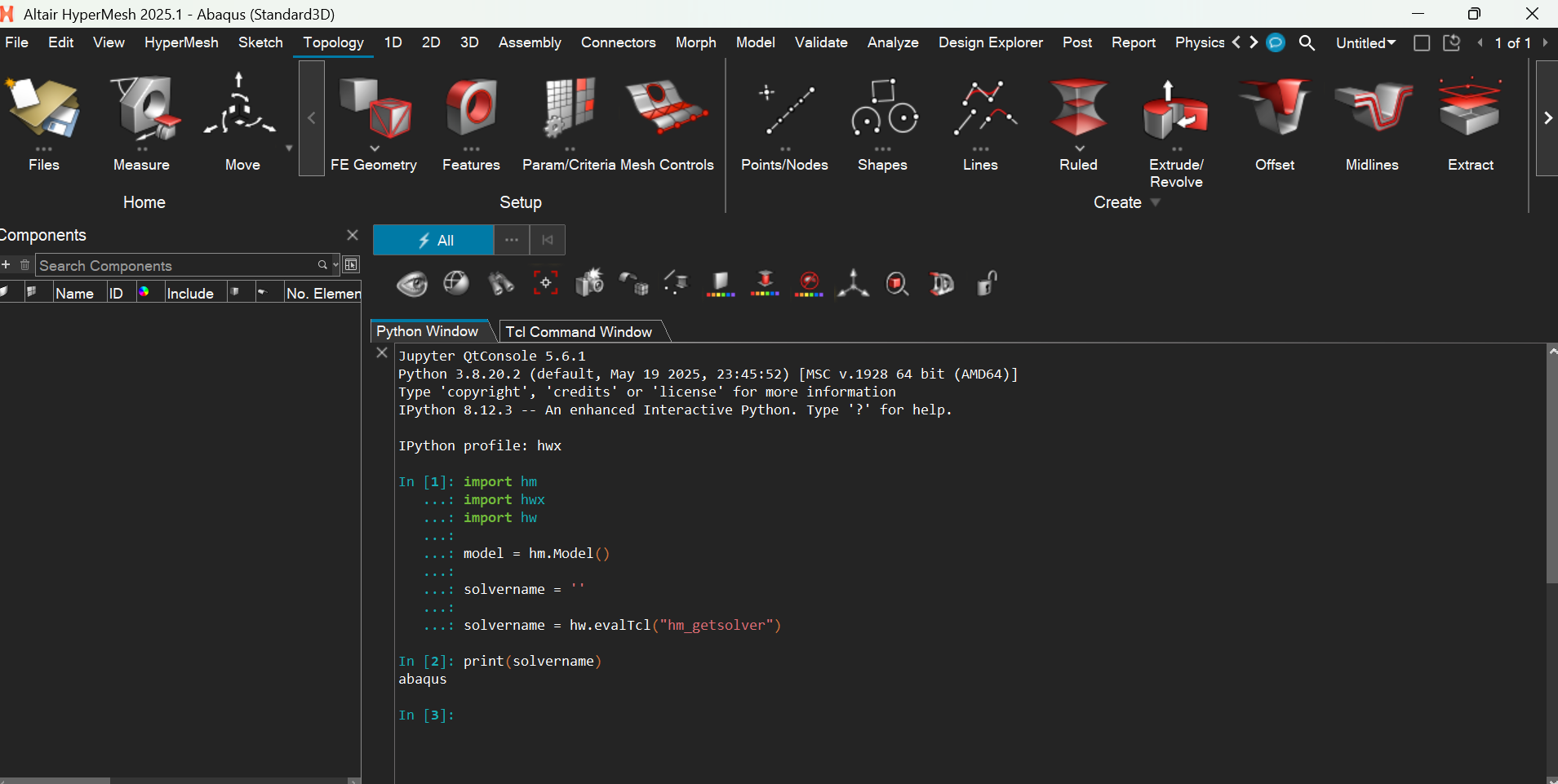The width and height of the screenshot is (1558, 784).
Task: Open the Param/Criteria tool
Action: pyautogui.click(x=570, y=108)
